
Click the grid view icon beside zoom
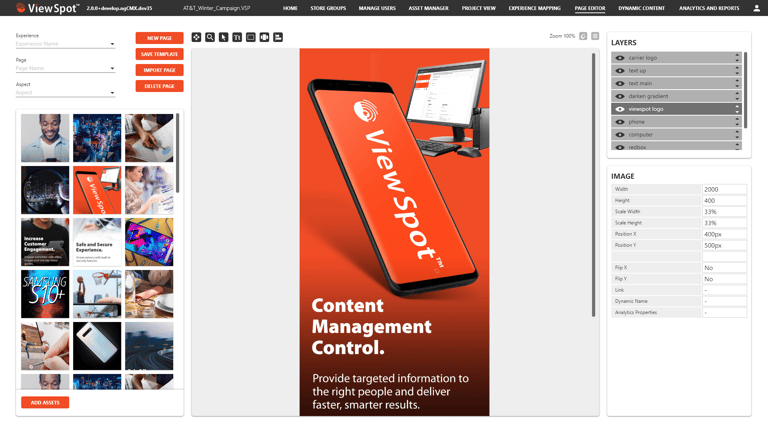click(595, 36)
